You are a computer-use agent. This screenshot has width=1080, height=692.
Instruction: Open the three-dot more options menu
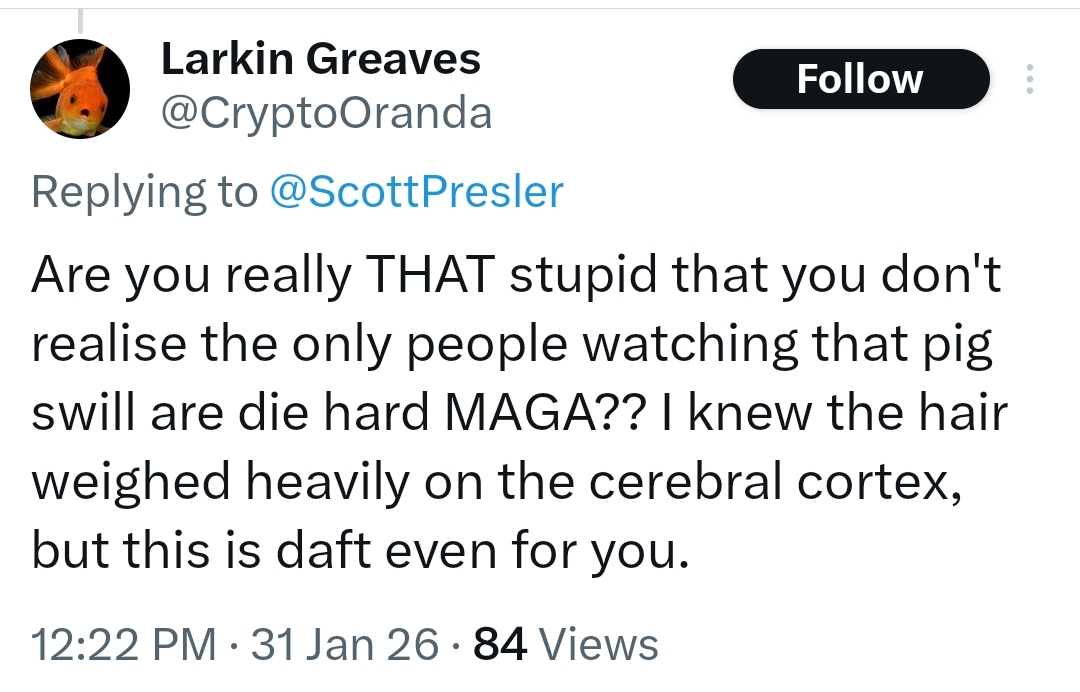(1027, 81)
